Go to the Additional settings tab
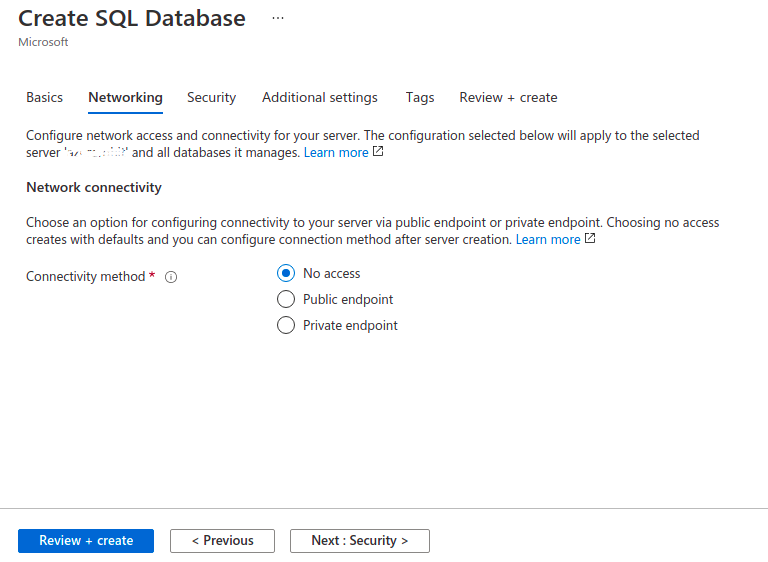768x562 pixels. 320,97
